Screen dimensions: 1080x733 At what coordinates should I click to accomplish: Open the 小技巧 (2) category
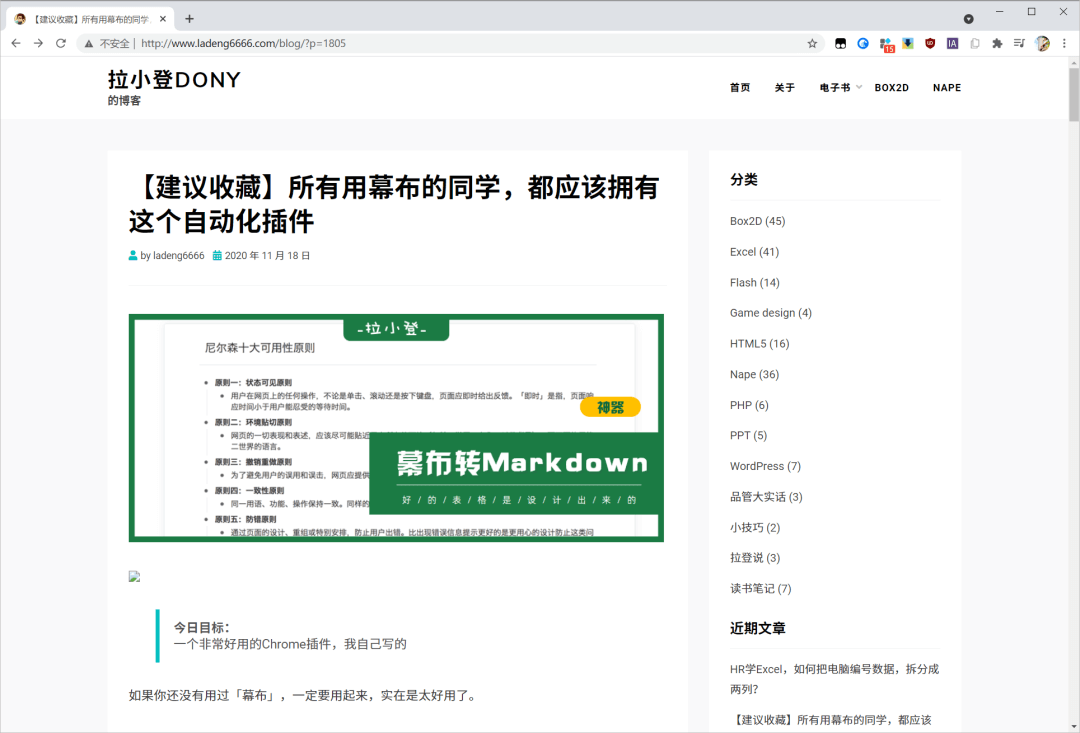(755, 528)
